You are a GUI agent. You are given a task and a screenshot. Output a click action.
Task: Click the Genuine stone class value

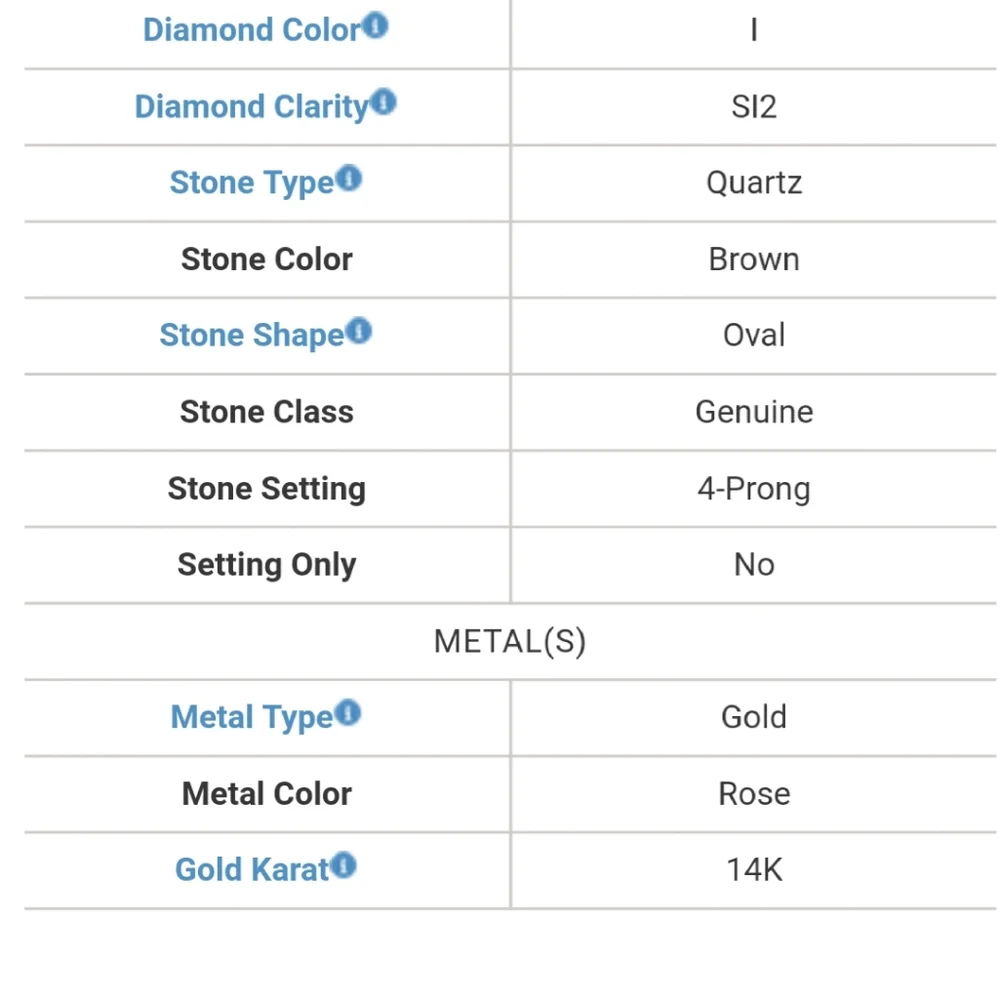[x=754, y=412]
